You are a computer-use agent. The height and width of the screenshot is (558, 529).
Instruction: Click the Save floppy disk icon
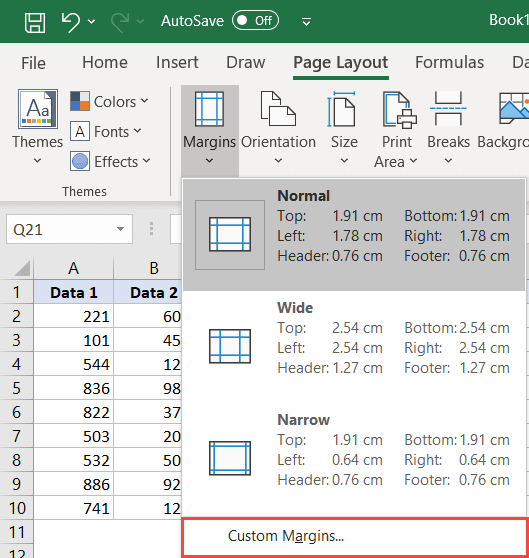35,22
